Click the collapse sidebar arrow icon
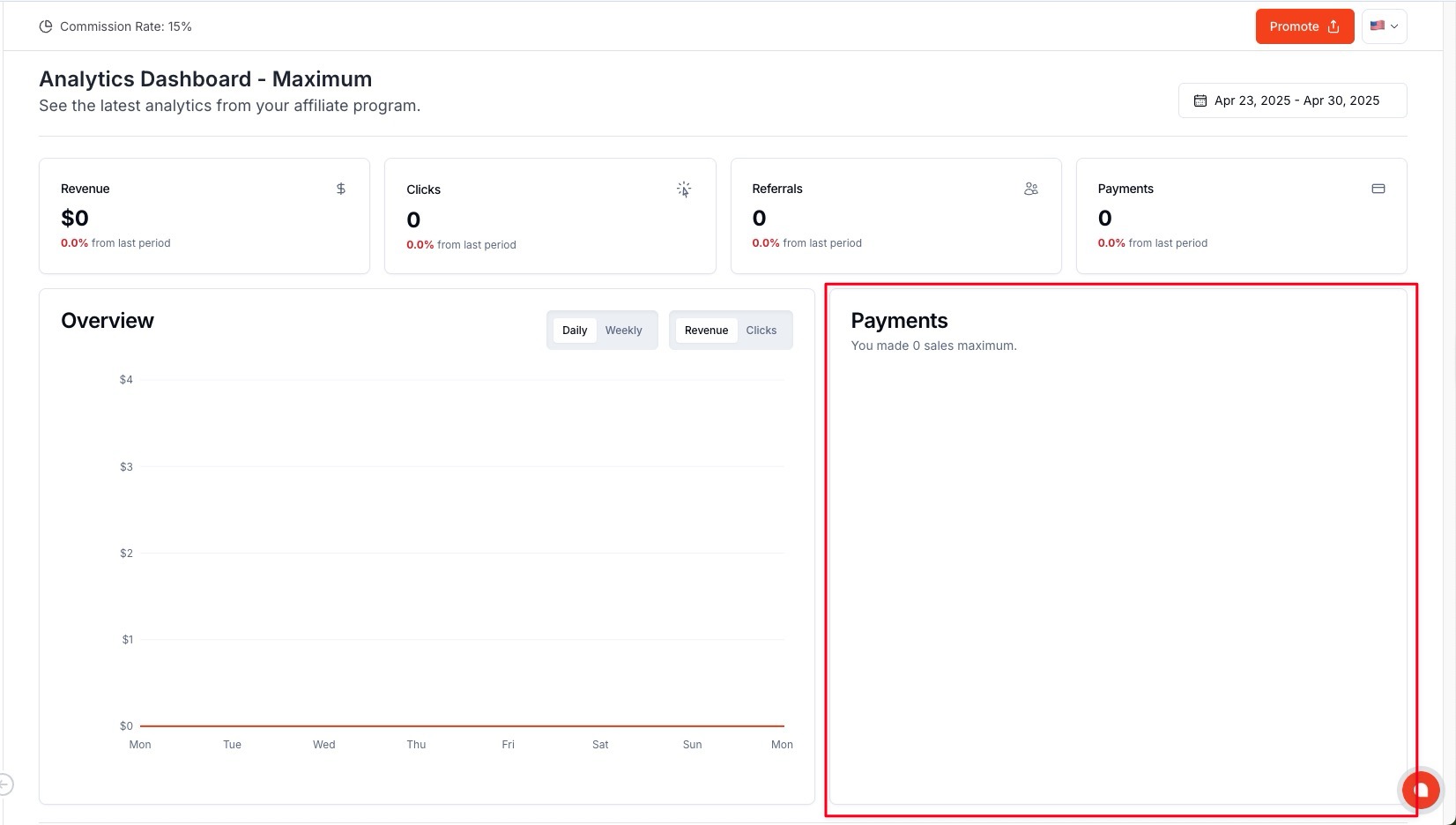Viewport: 1456px width, 825px height. coord(6,784)
